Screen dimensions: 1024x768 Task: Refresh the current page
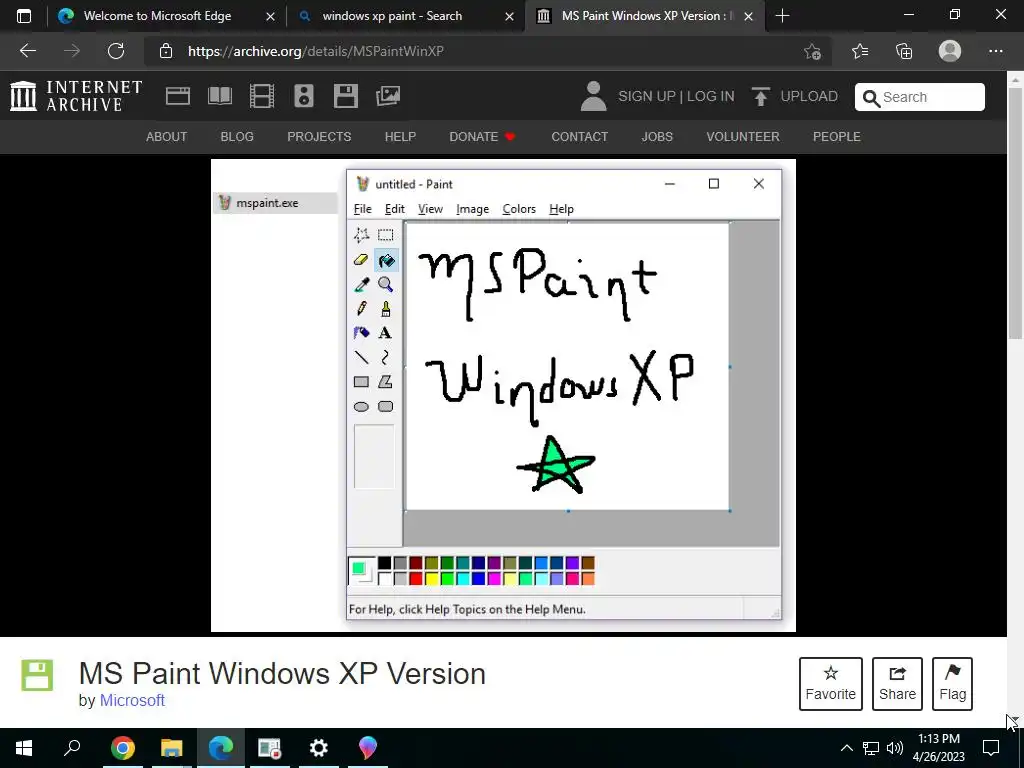point(116,51)
